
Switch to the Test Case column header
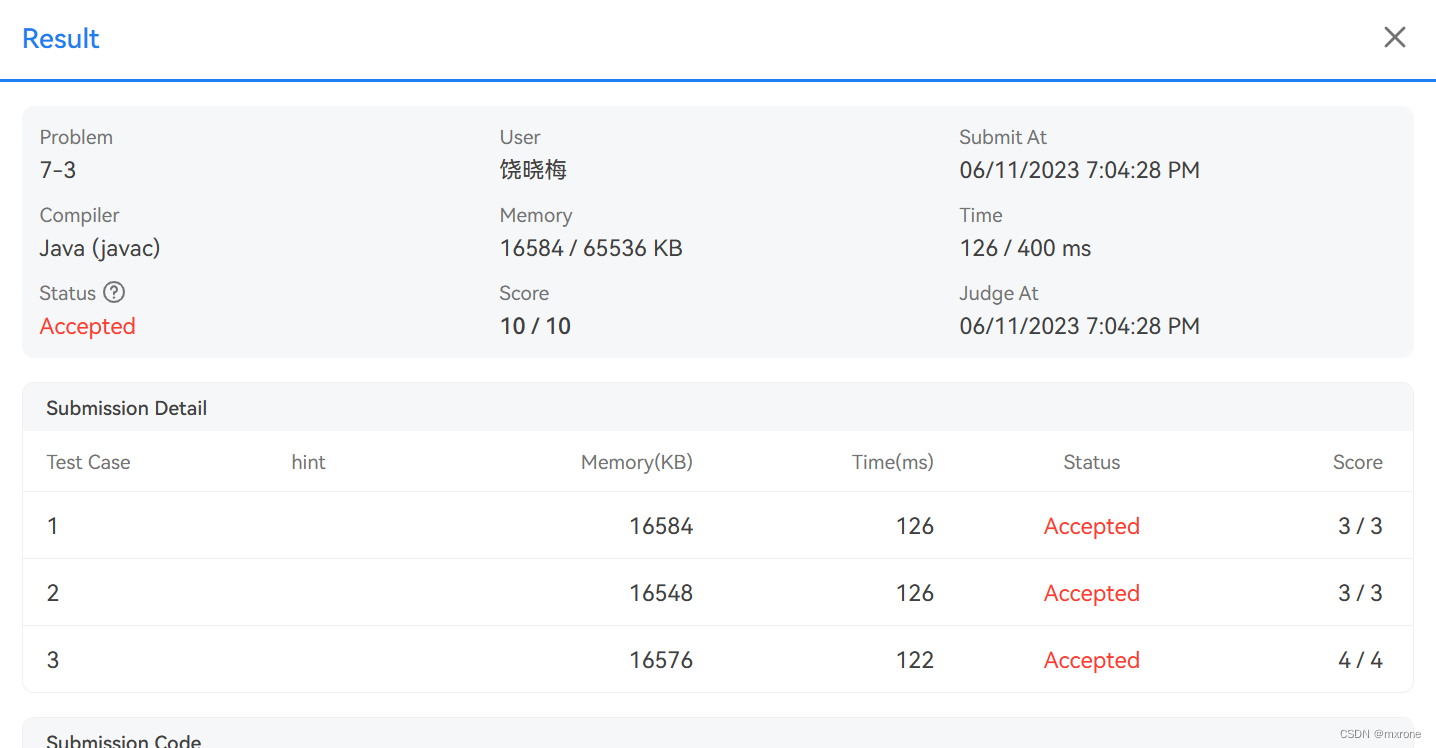(x=88, y=462)
